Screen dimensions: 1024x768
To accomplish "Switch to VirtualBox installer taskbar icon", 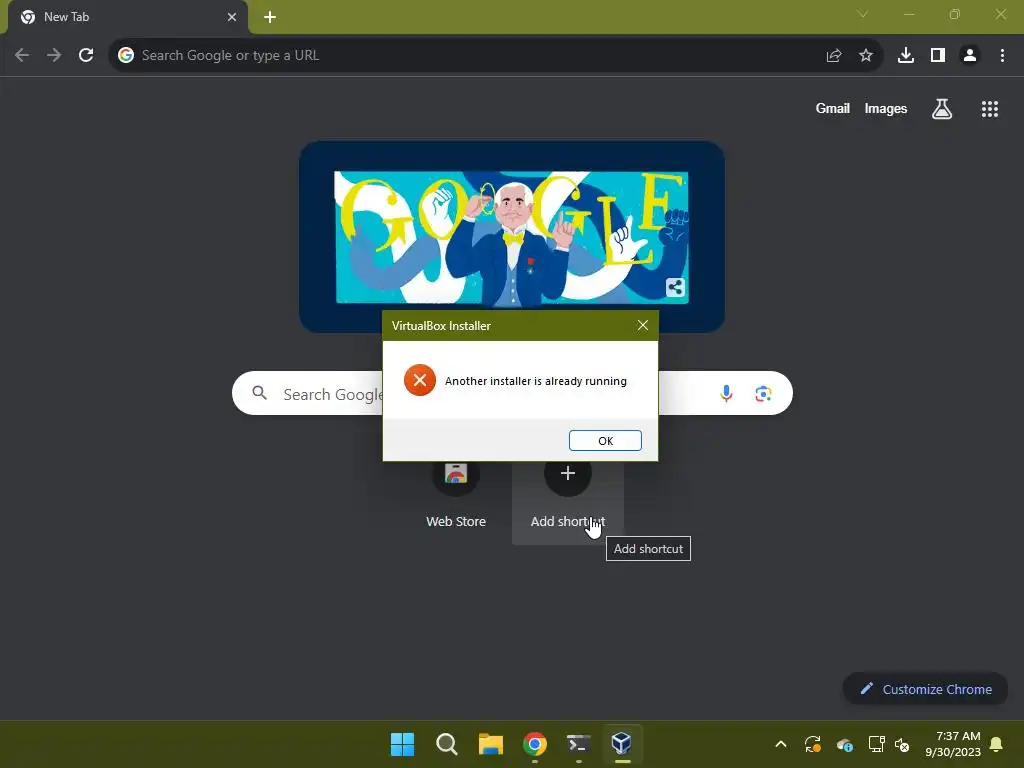I will coord(622,744).
